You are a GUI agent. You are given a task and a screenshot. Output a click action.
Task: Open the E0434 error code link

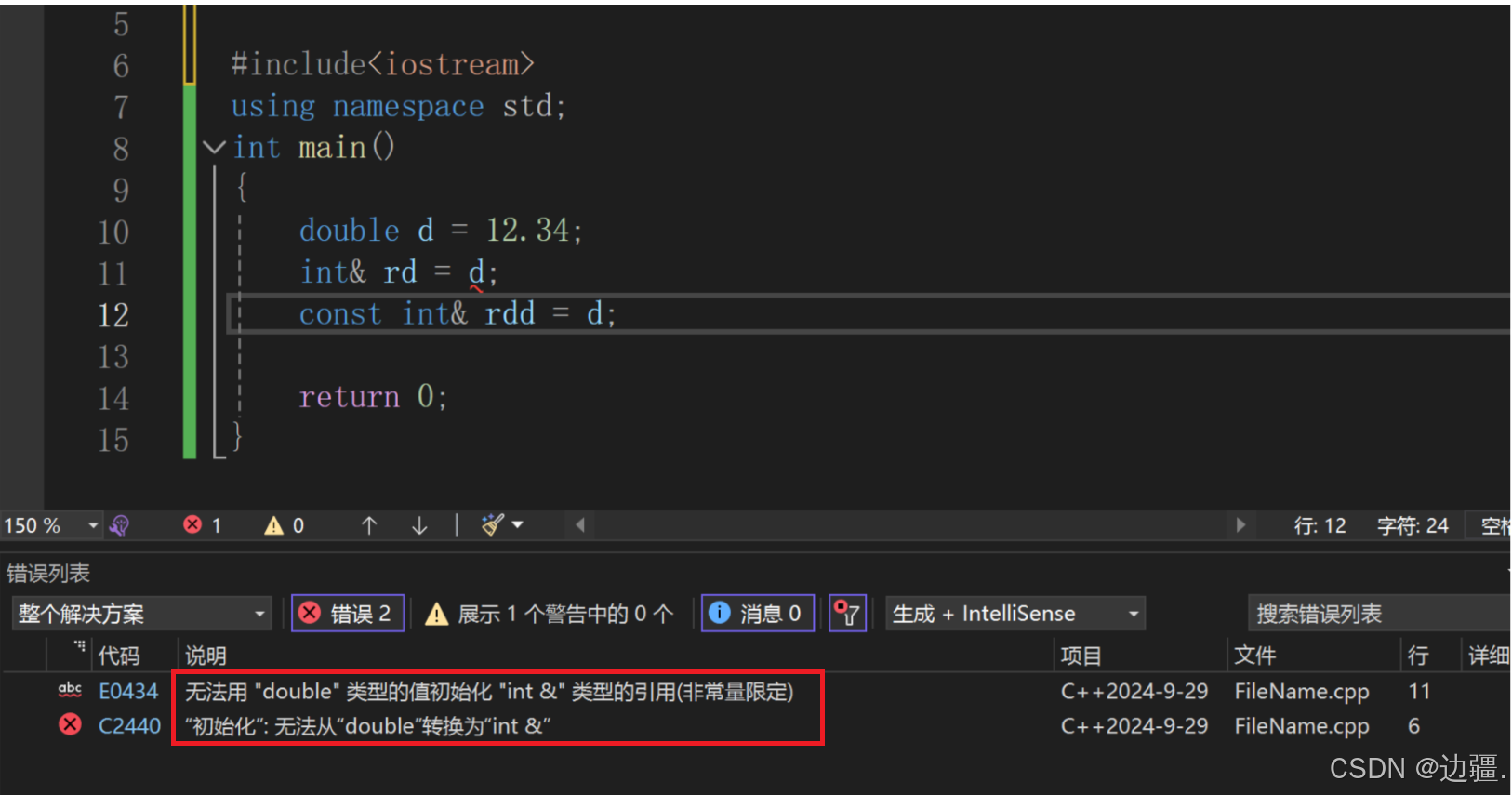pos(128,692)
